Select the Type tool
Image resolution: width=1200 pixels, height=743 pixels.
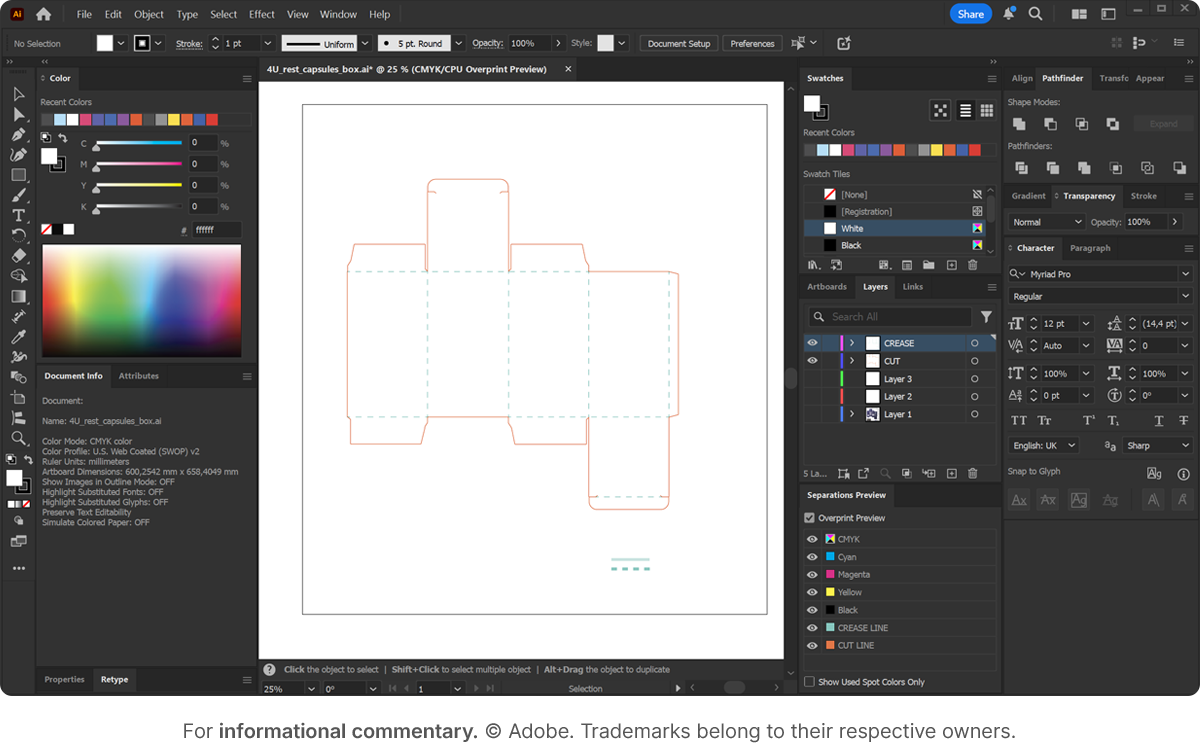tap(18, 215)
